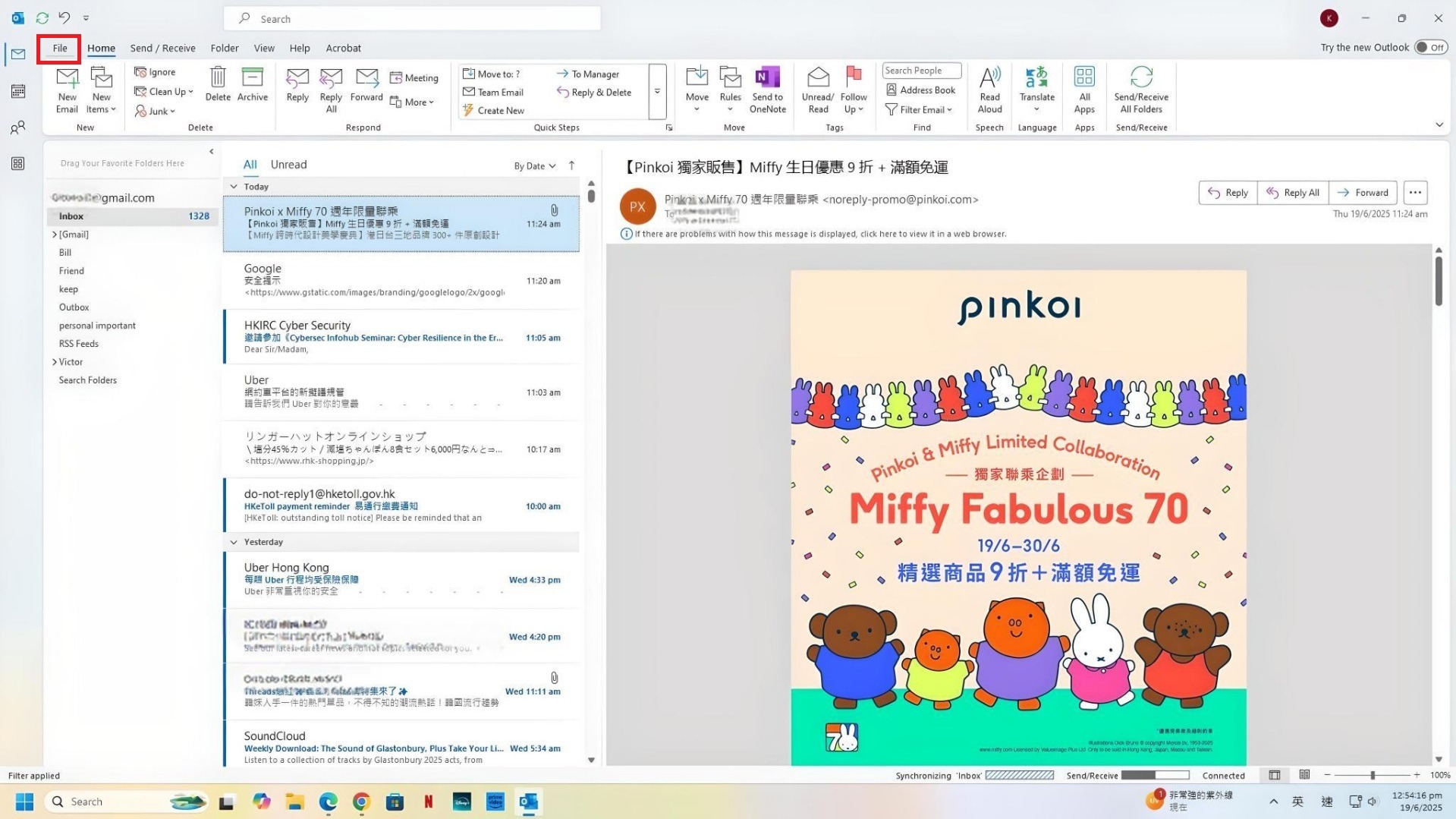Open People view in sidebar
Image resolution: width=1456 pixels, height=819 pixels.
click(18, 128)
